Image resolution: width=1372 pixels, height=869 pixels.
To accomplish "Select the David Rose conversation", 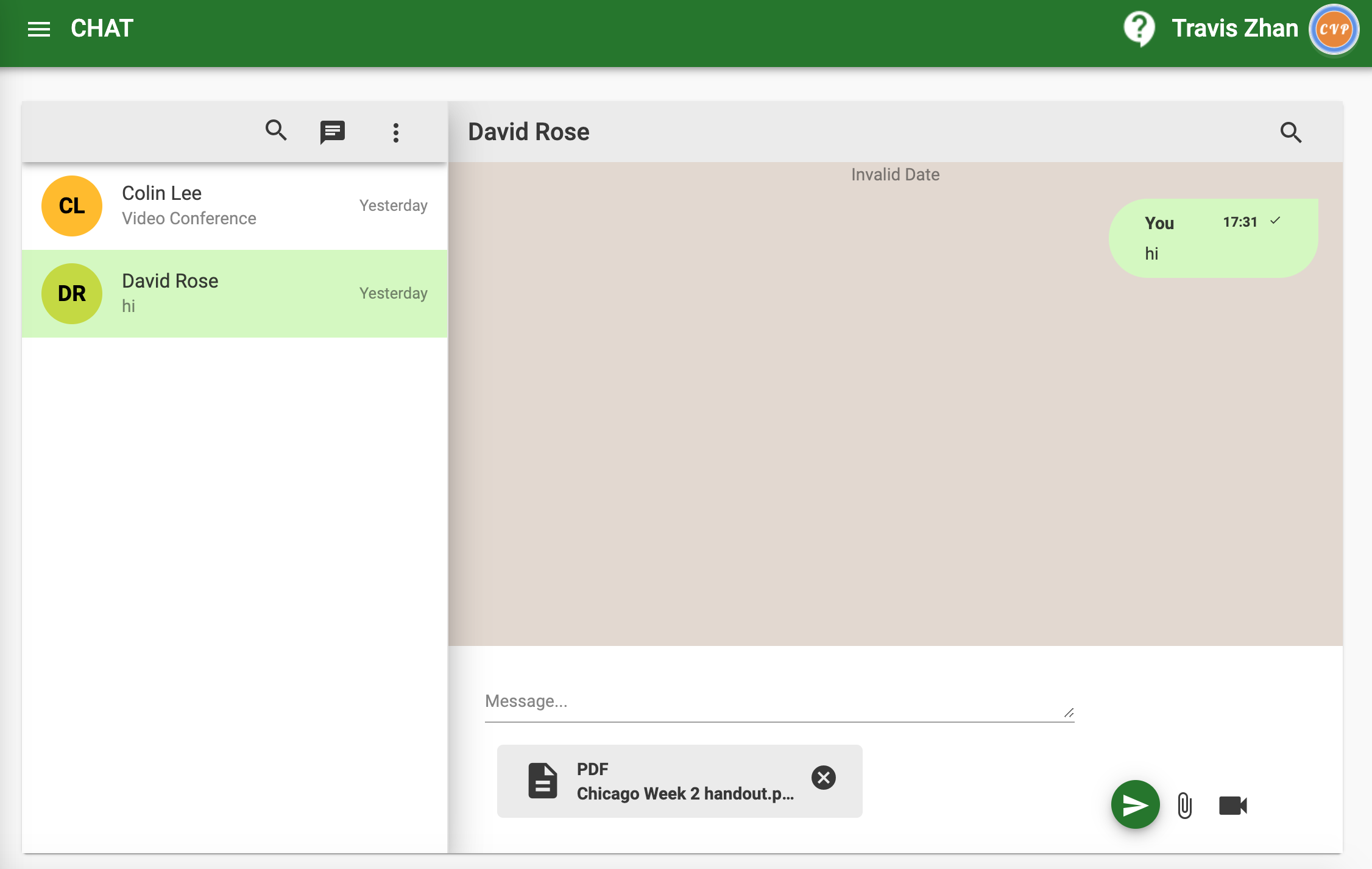I will [235, 294].
